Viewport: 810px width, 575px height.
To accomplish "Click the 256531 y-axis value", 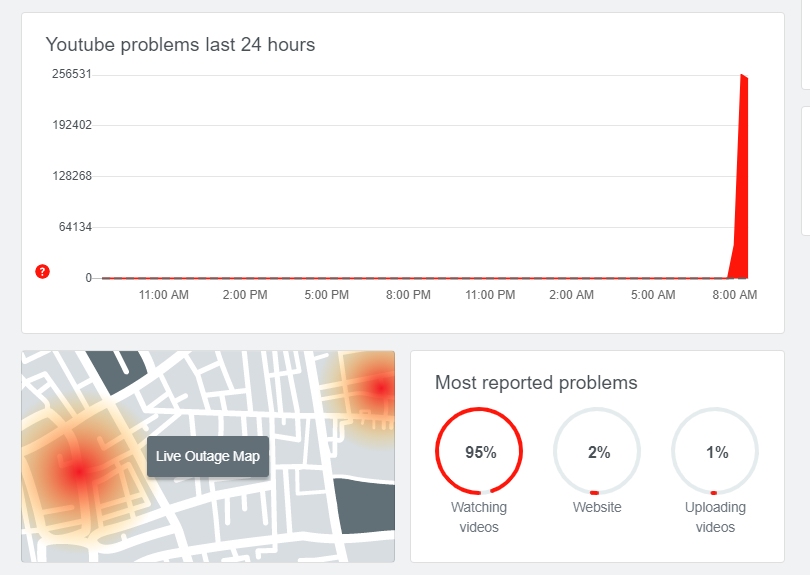I will pos(72,74).
